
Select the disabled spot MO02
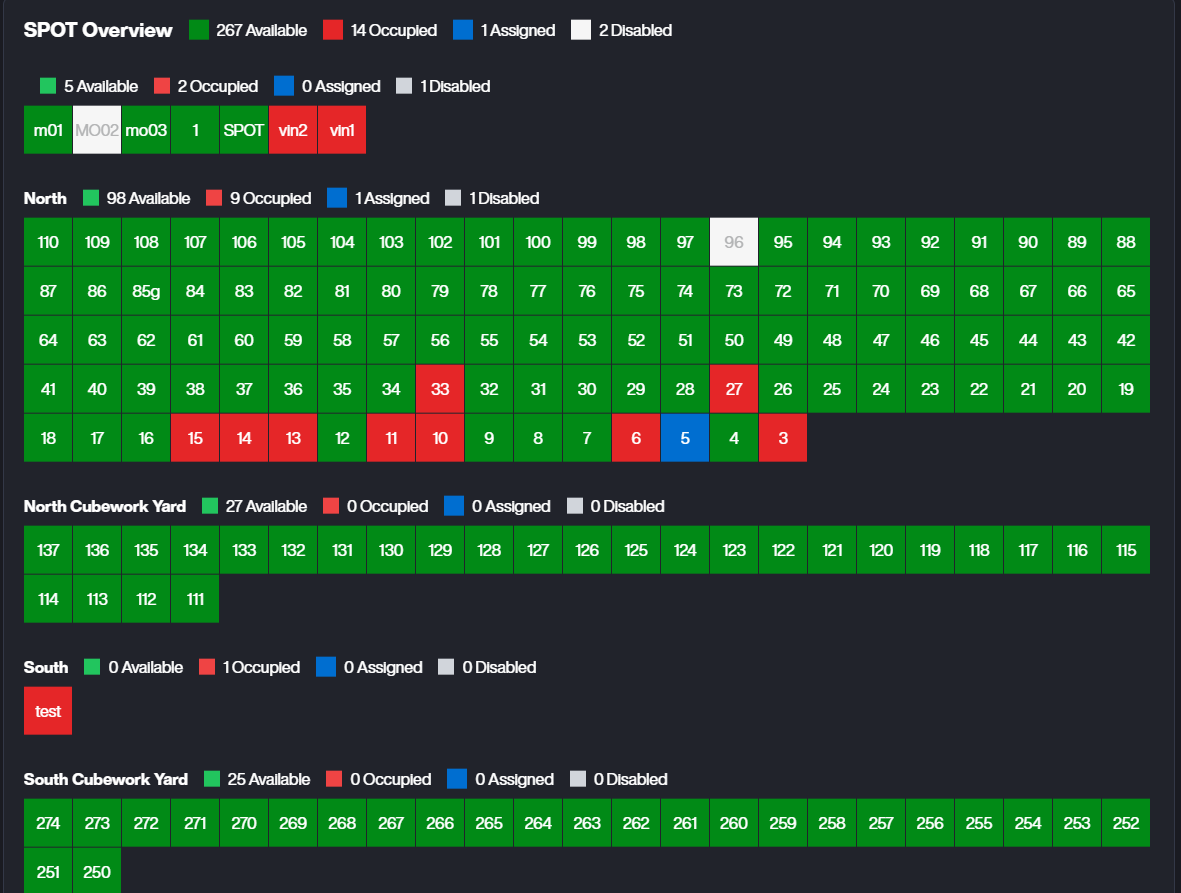97,130
